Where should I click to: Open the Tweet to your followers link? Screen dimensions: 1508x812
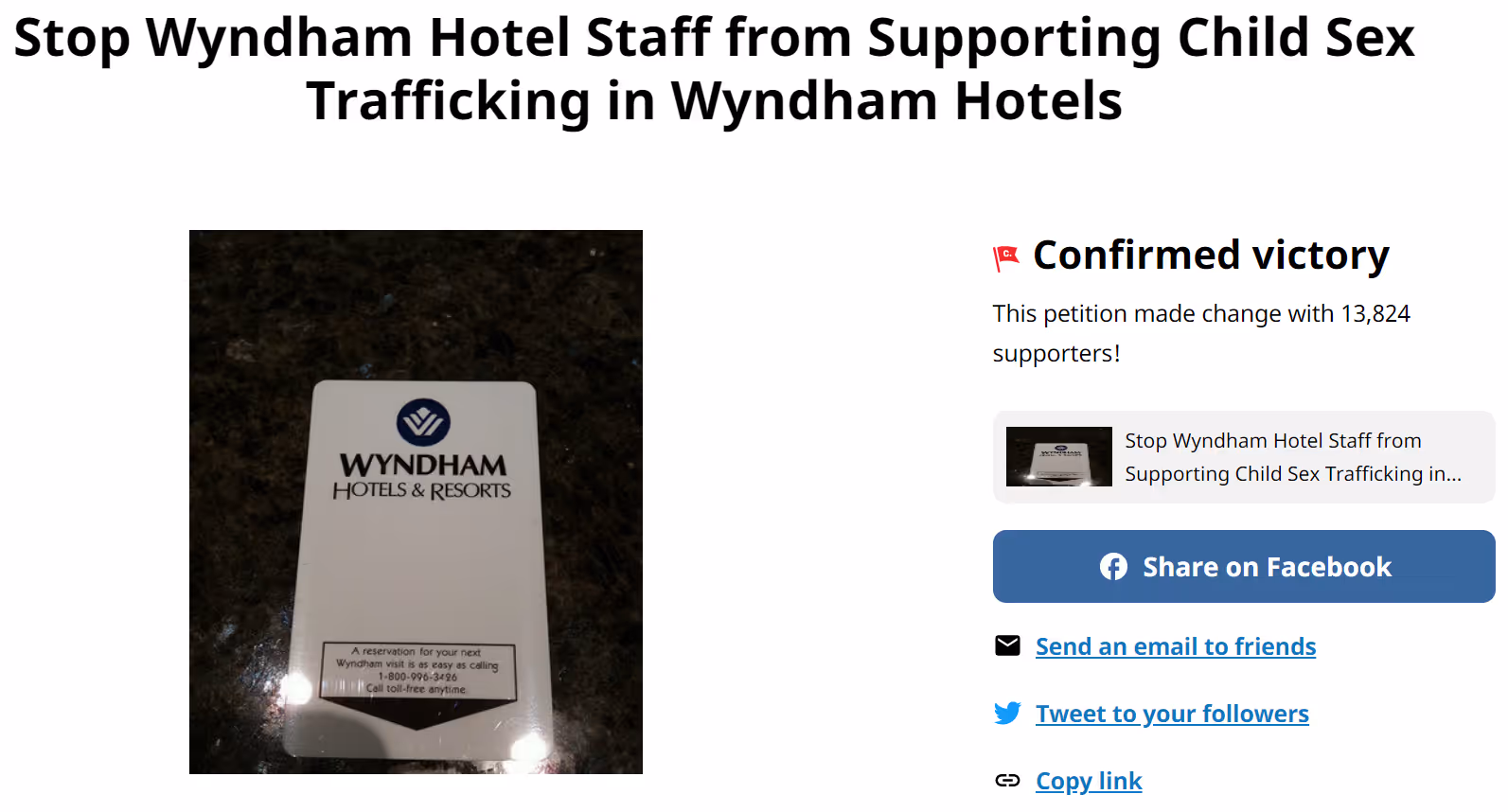pyautogui.click(x=1172, y=714)
